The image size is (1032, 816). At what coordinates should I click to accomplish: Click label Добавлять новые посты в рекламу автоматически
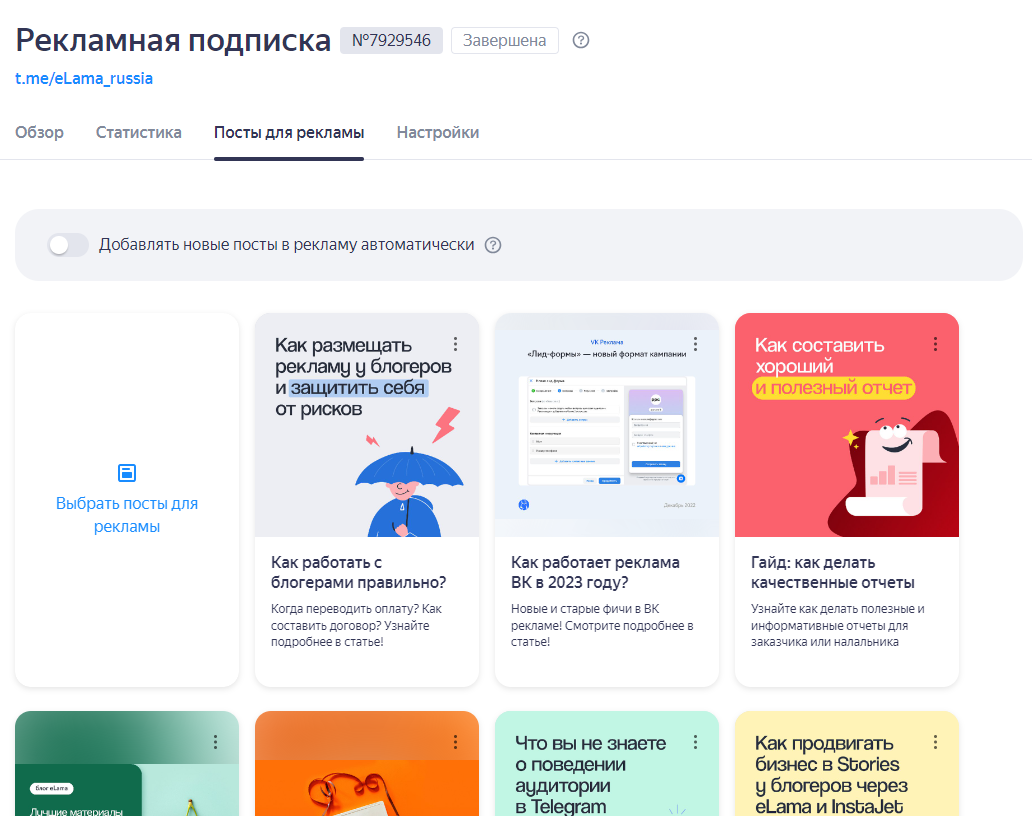point(286,245)
